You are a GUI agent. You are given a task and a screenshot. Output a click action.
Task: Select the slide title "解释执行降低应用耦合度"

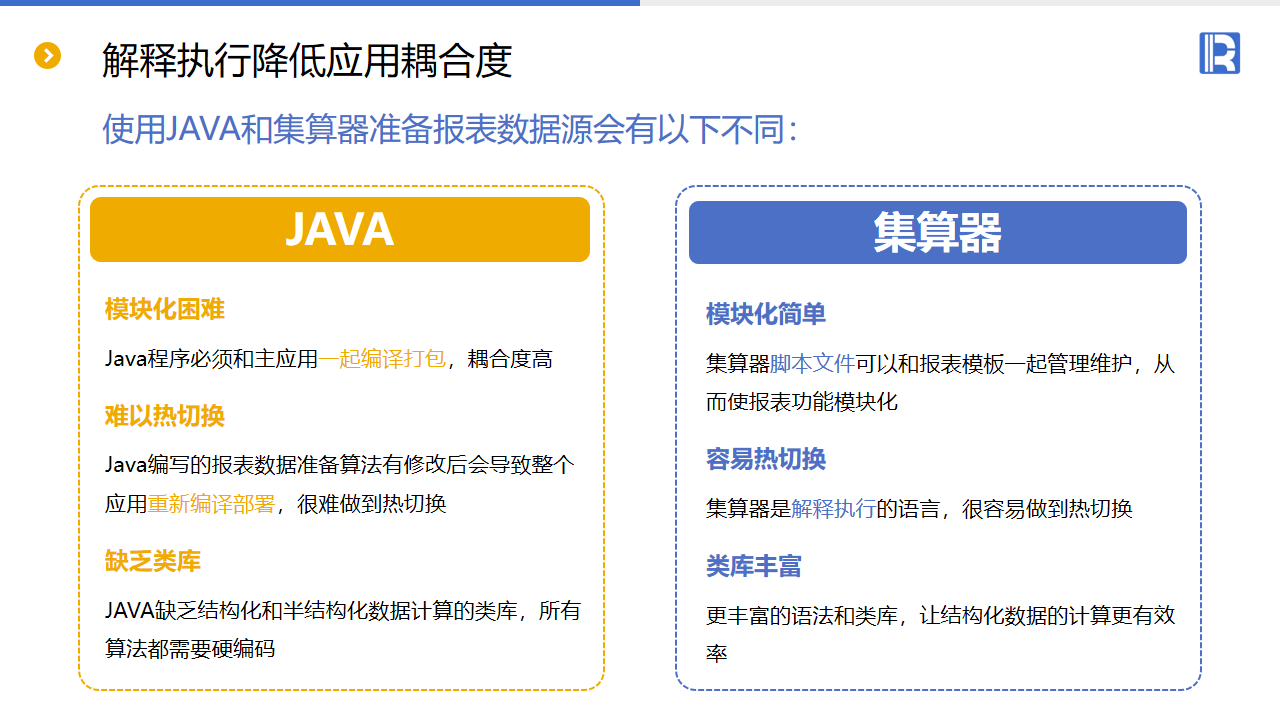[307, 61]
